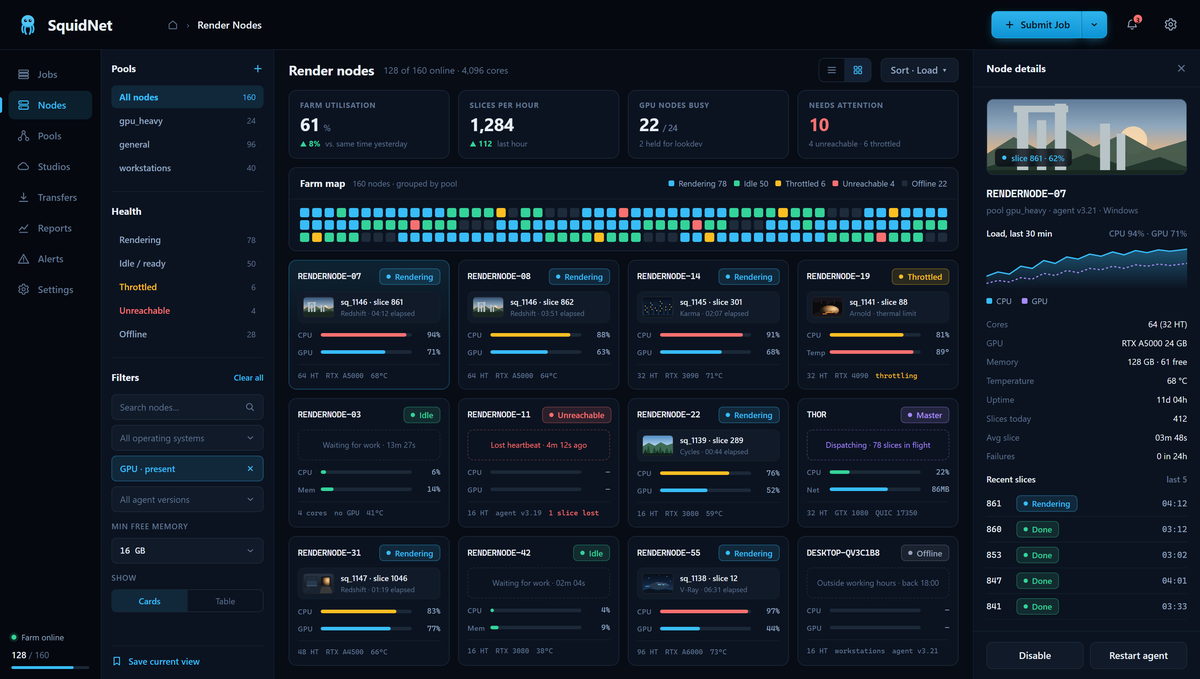The width and height of the screenshot is (1200, 679).
Task: Open the notifications bell
Action: click(x=1132, y=25)
